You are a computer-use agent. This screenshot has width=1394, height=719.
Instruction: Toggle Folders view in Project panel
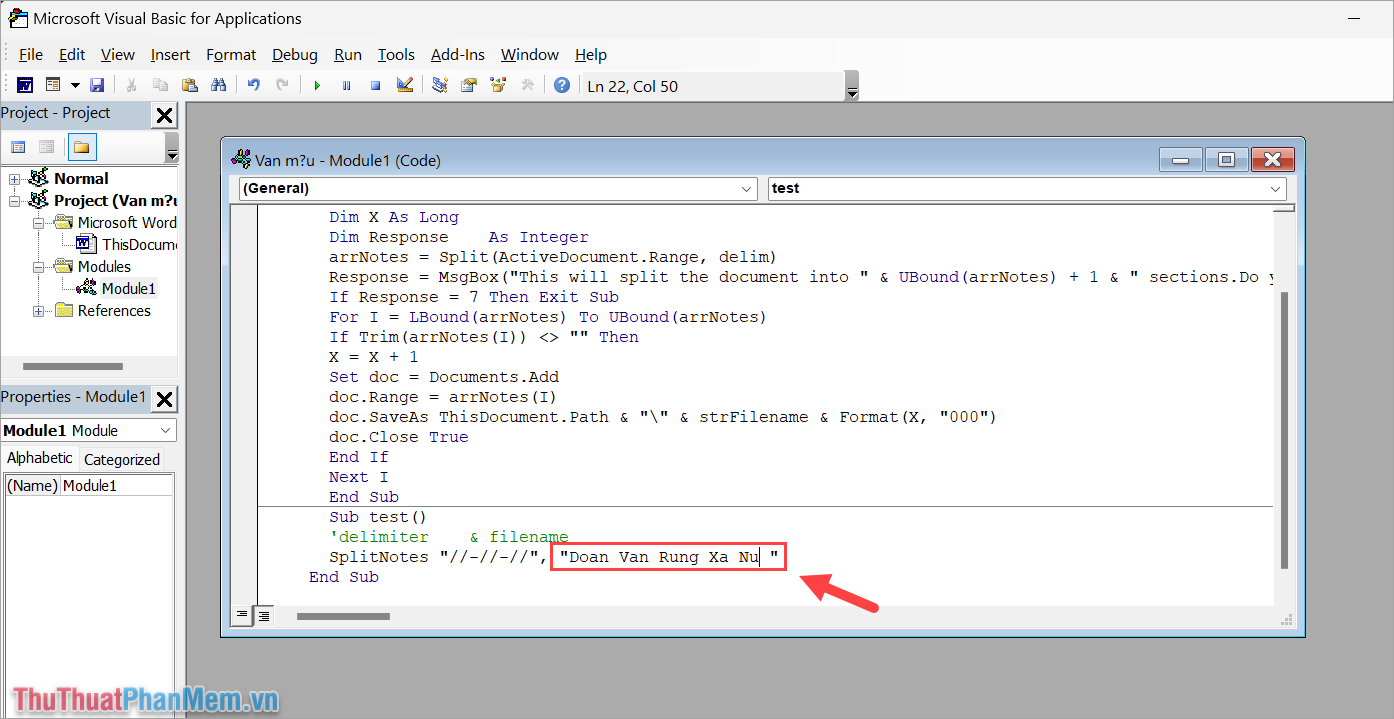pos(82,148)
